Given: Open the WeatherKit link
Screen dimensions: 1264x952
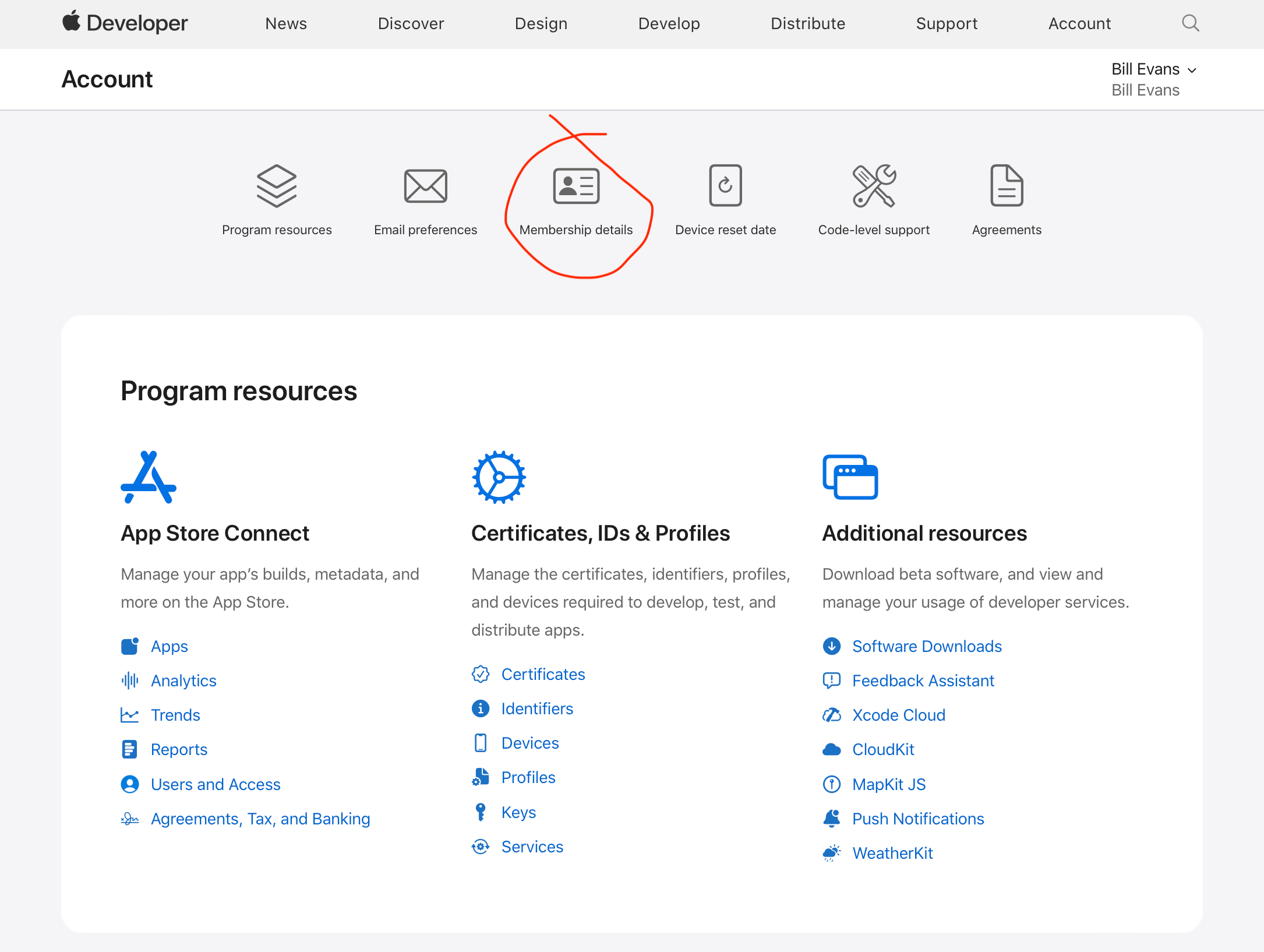Looking at the screenshot, I should pos(892,853).
